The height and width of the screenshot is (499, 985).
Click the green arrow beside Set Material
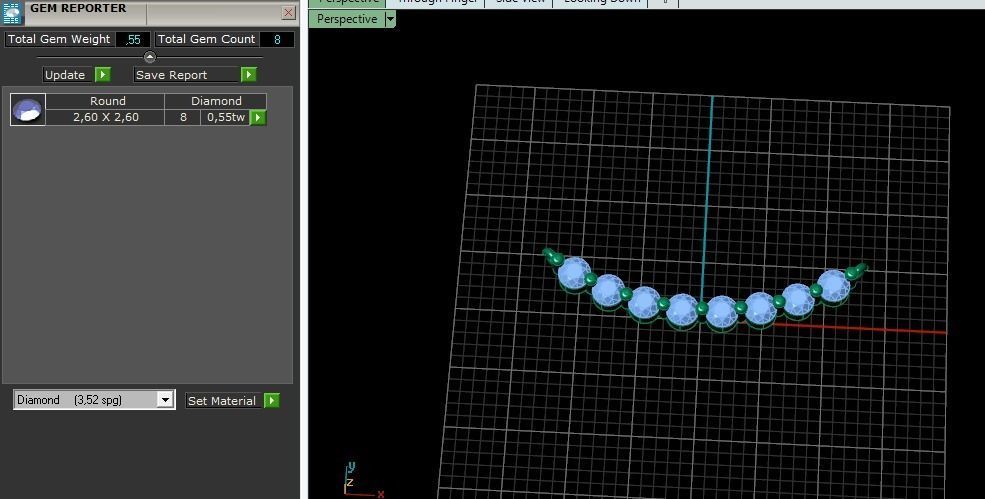coord(271,401)
